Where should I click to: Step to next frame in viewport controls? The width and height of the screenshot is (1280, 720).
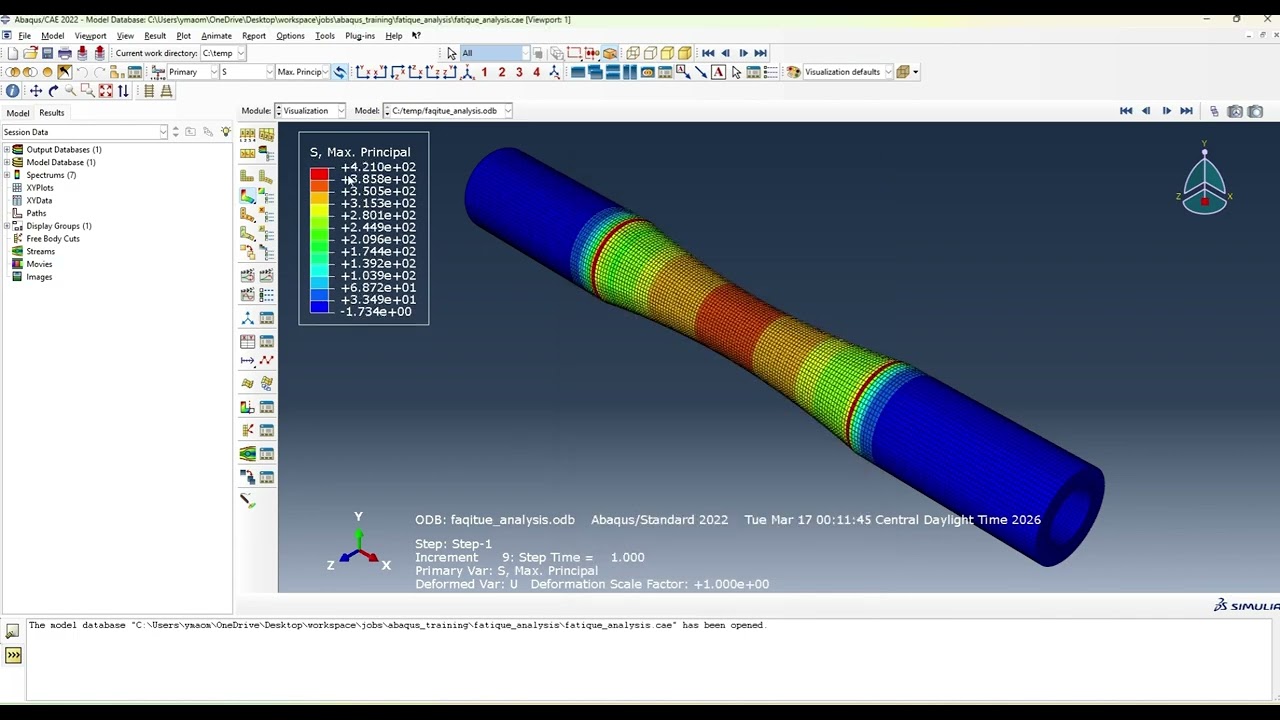click(x=1166, y=111)
